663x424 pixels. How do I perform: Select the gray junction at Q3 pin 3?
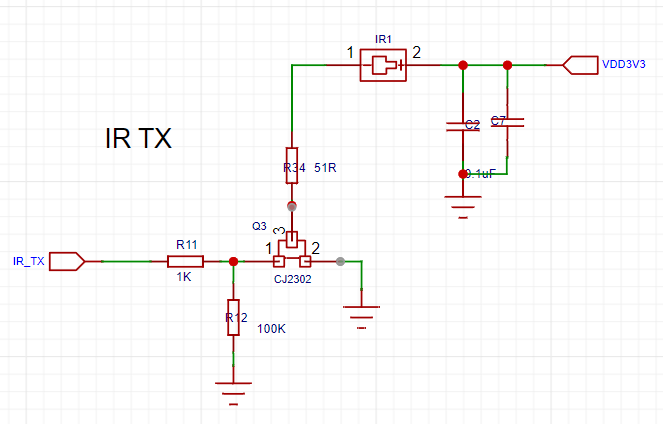pos(292,206)
